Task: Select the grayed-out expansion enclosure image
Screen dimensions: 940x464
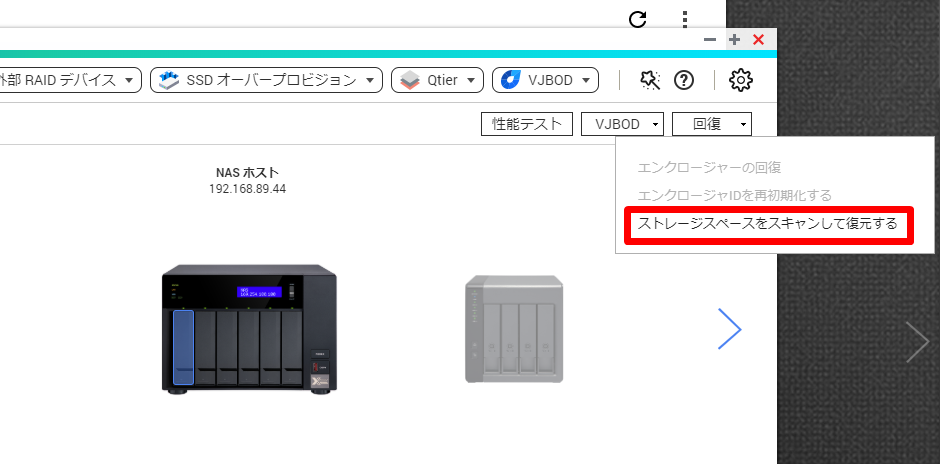Action: click(512, 329)
